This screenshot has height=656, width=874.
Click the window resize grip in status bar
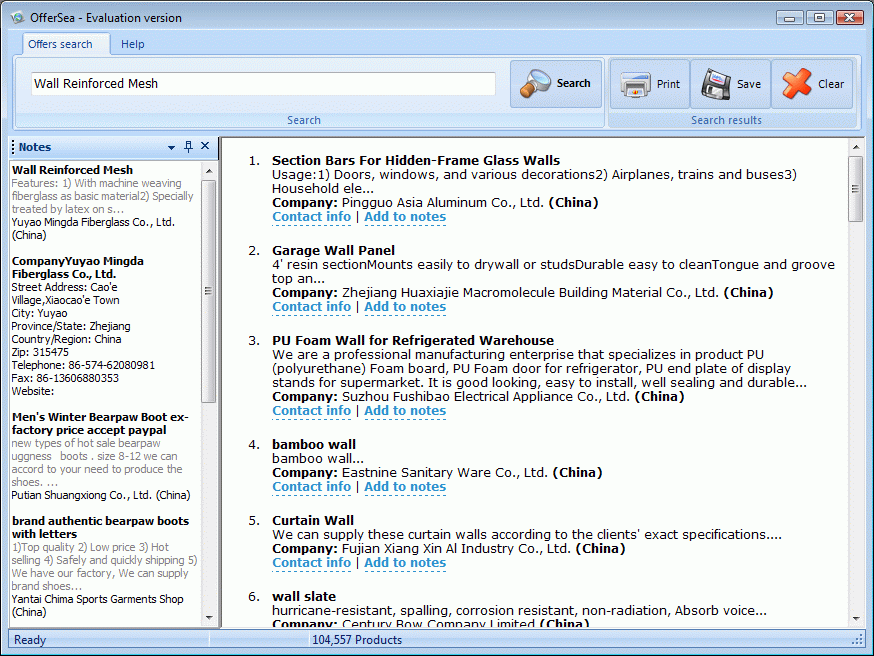coord(857,640)
